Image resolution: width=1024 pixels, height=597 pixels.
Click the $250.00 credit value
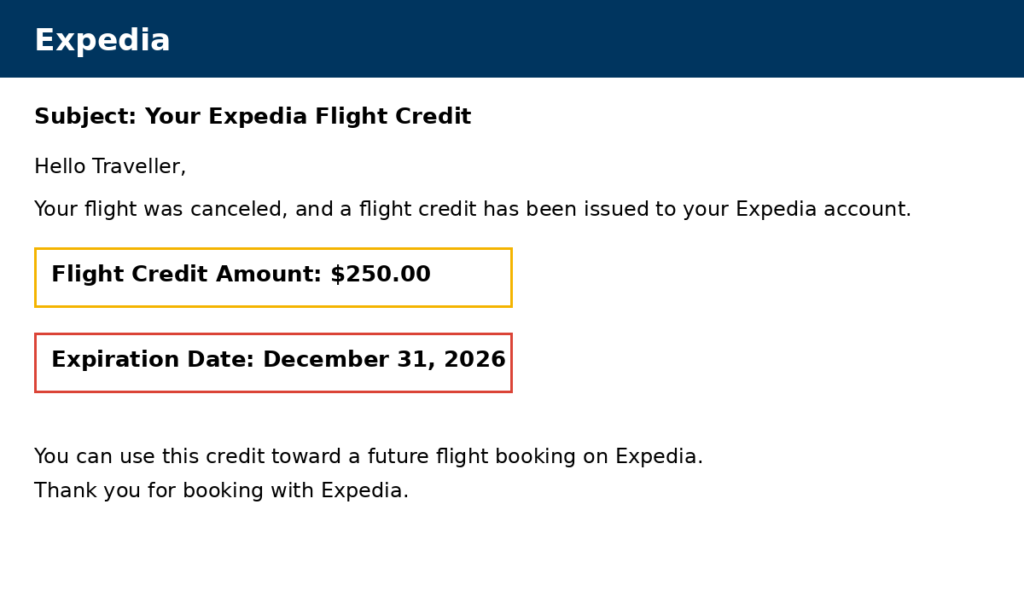pos(380,274)
